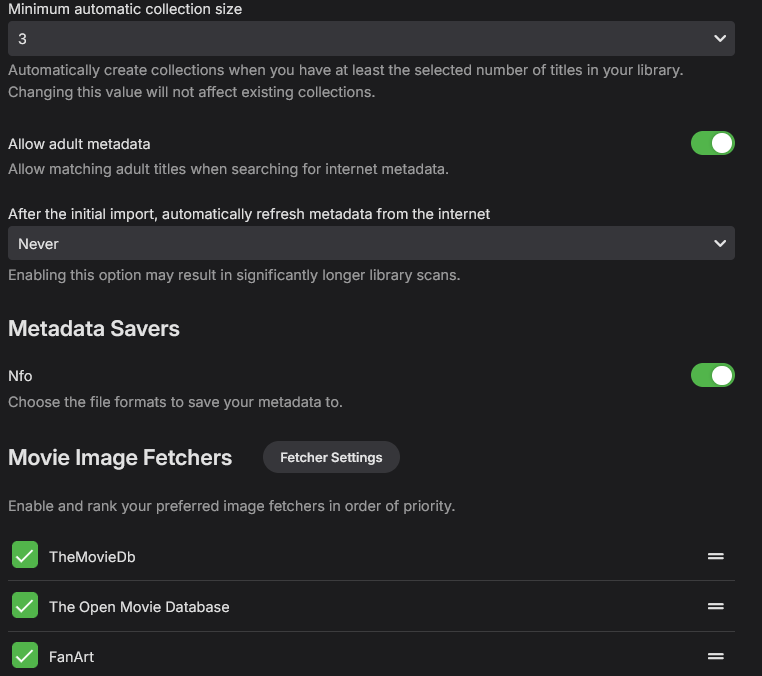This screenshot has height=676, width=762.
Task: Click the FanArt fetcher name
Action: (x=71, y=657)
